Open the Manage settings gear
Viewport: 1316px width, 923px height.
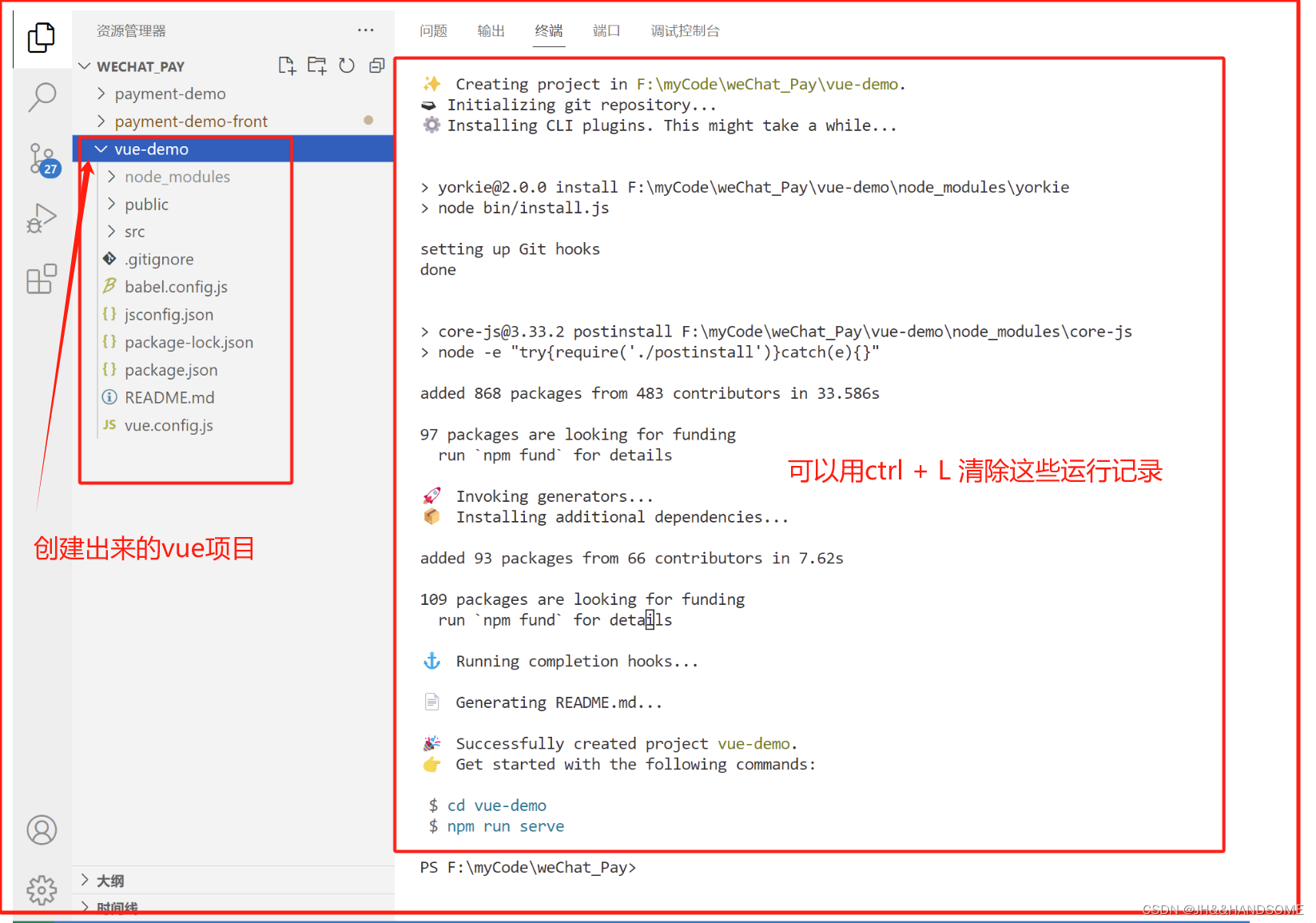pos(42,889)
